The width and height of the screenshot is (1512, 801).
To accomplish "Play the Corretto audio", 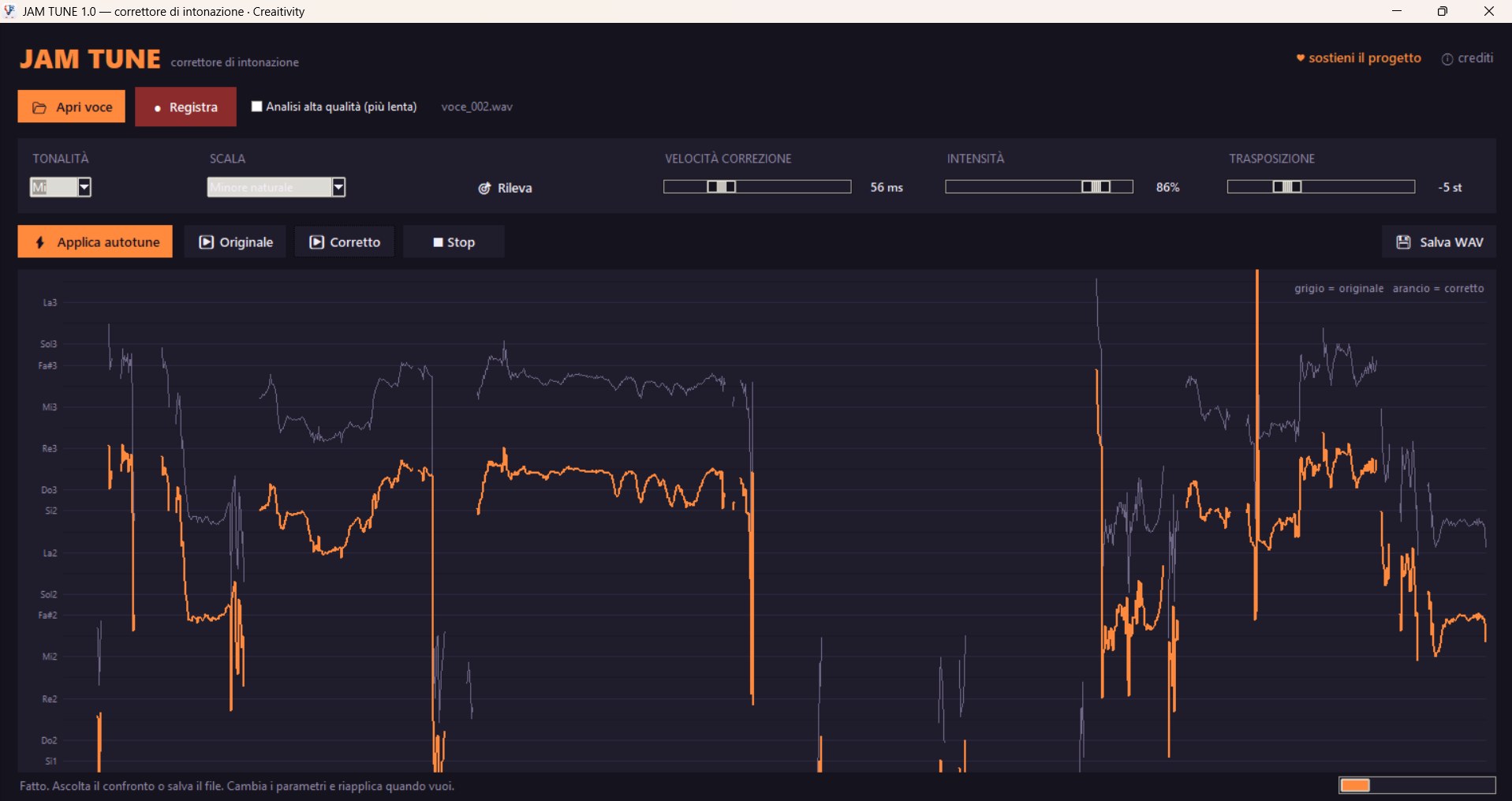I will tap(344, 241).
